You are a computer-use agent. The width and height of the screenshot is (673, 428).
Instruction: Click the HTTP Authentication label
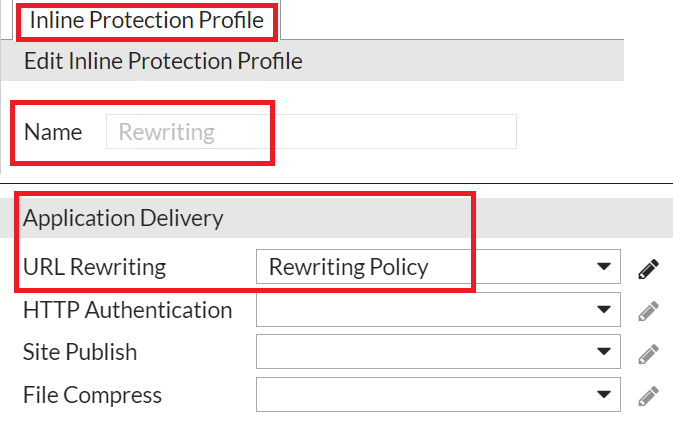(127, 310)
